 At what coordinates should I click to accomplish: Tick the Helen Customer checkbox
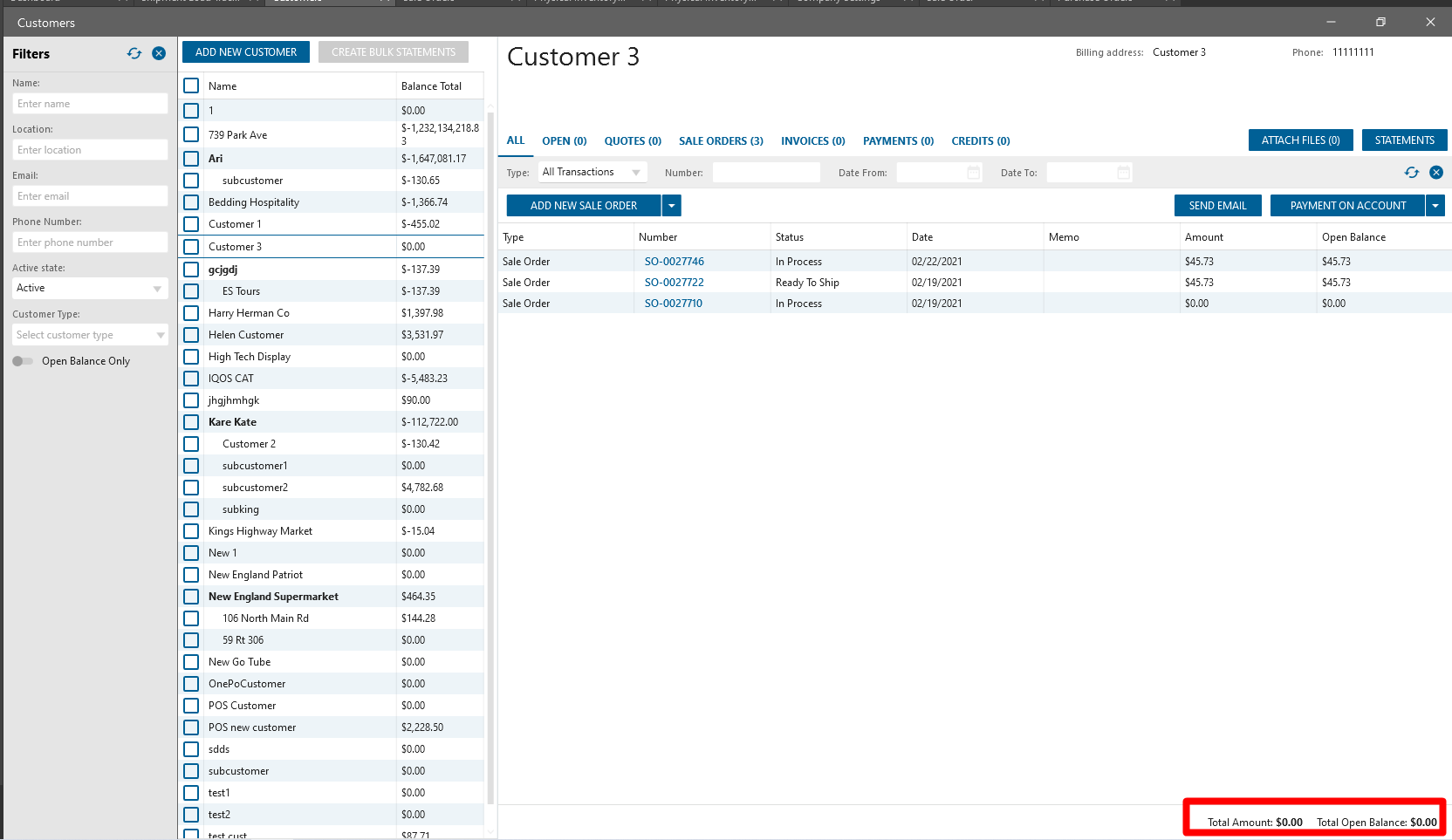click(x=191, y=335)
